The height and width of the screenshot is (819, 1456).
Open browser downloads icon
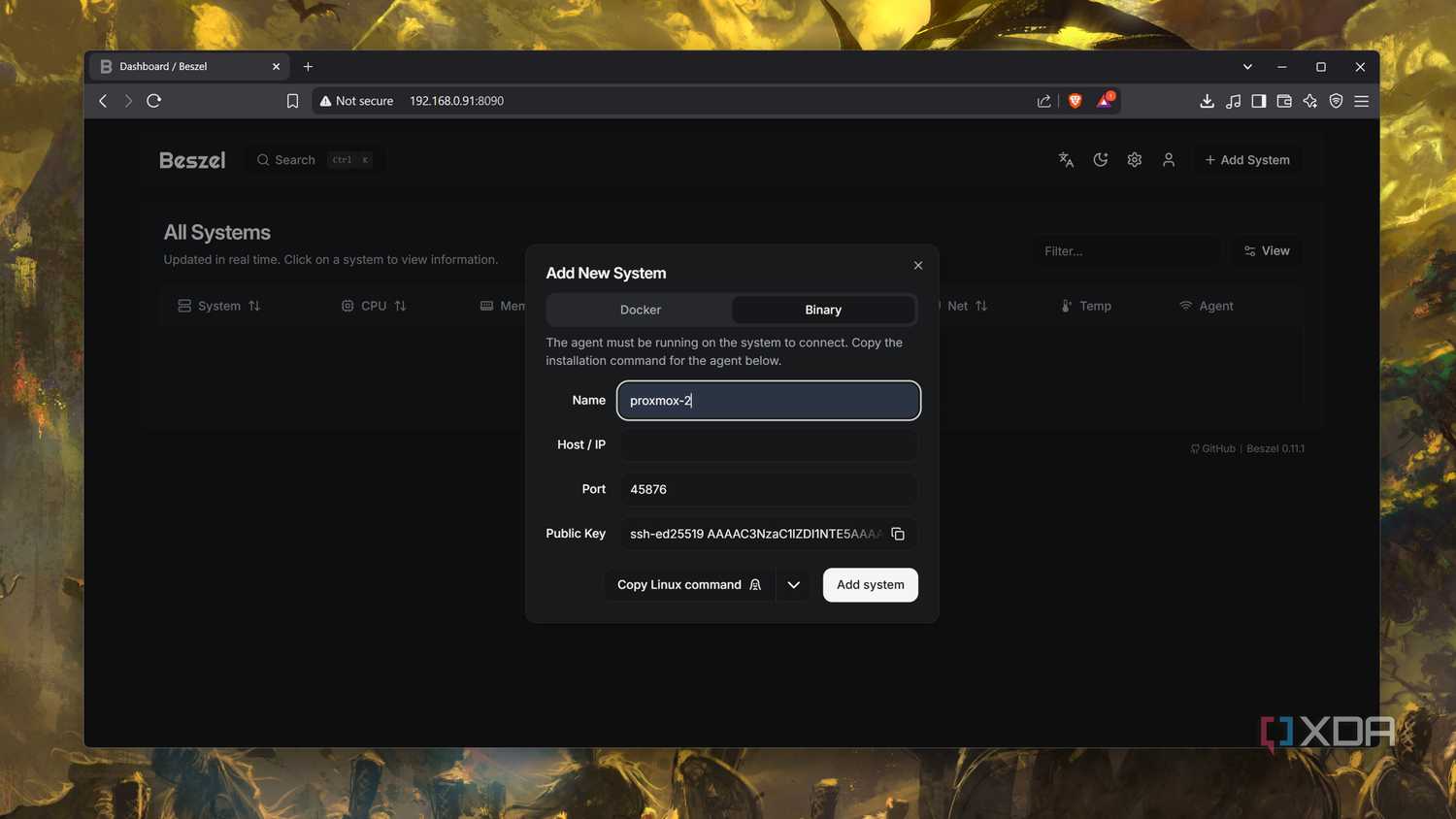(x=1207, y=101)
